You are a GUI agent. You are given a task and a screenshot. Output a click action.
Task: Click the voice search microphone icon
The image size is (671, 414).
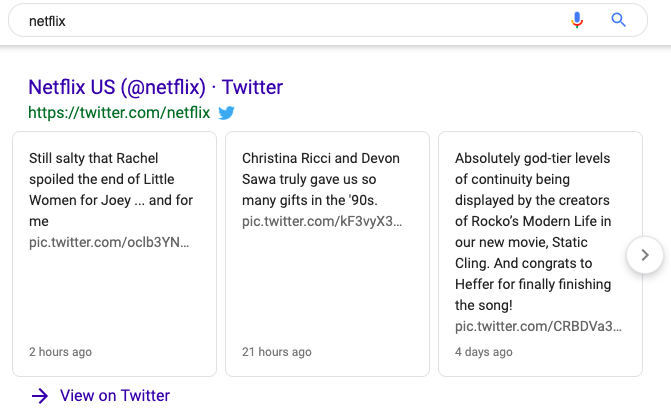(x=577, y=20)
